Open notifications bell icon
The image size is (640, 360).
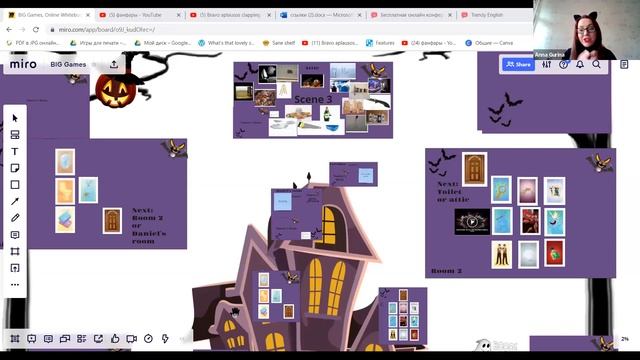click(580, 64)
